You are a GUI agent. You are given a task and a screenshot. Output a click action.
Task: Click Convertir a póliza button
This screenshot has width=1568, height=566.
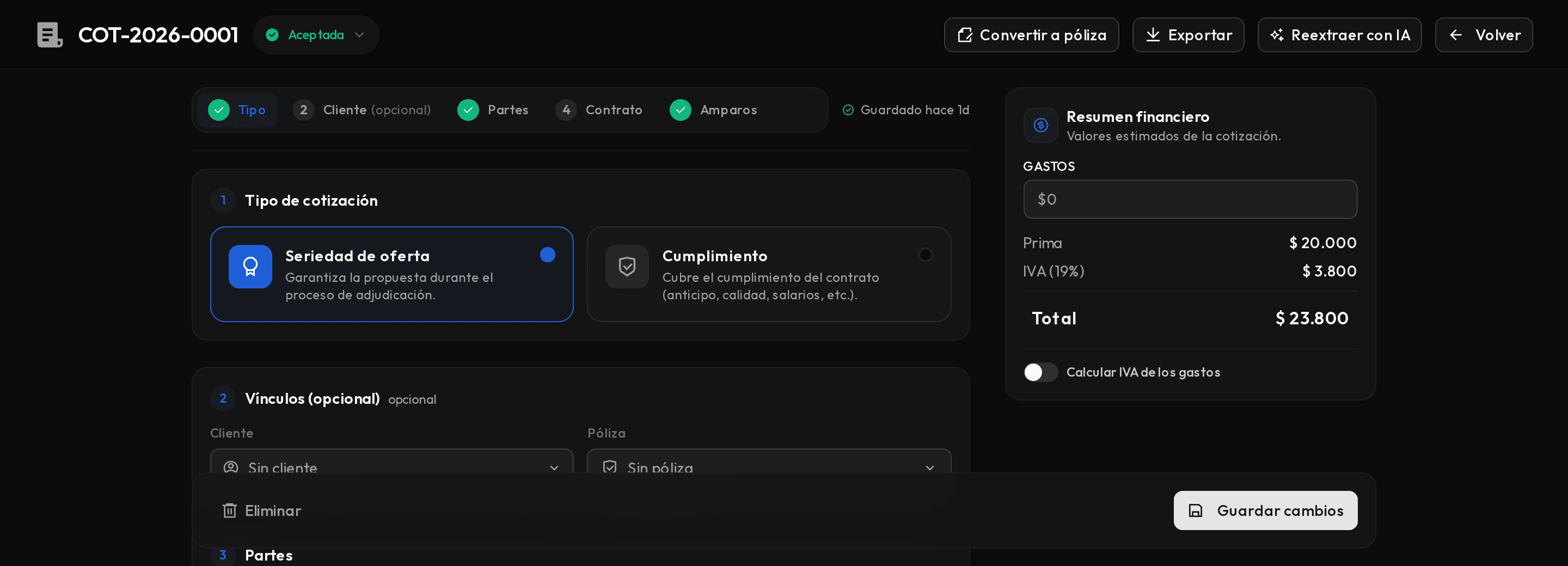coord(1031,35)
